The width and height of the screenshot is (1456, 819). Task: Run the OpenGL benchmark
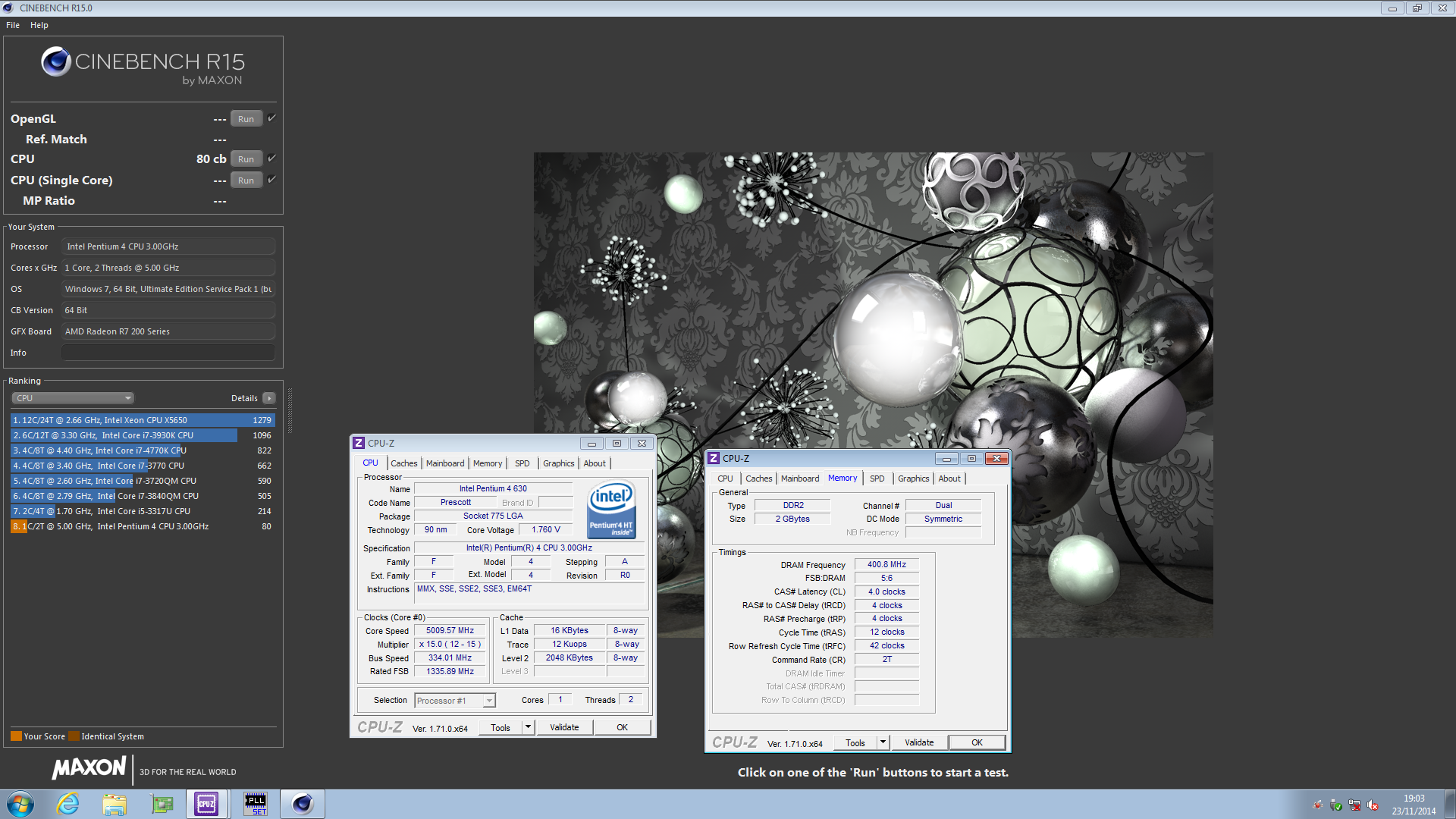pyautogui.click(x=246, y=119)
